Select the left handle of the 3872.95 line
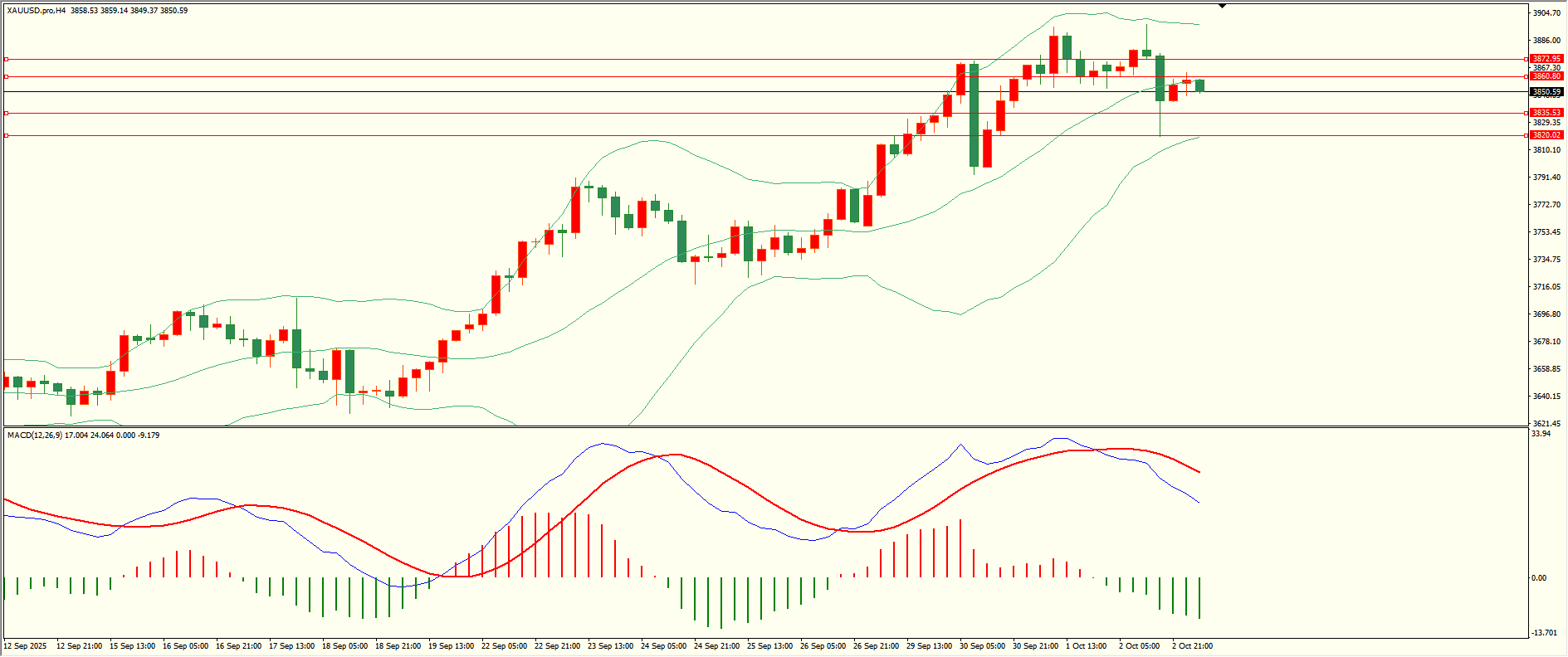 [x=6, y=60]
